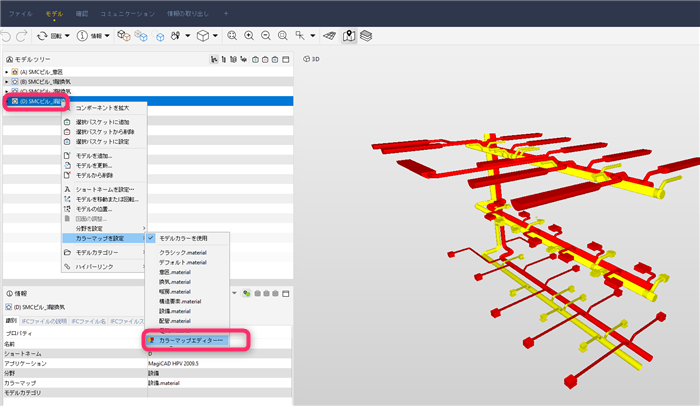Click モデルを追加 in context menu
The image size is (700, 406).
94,156
